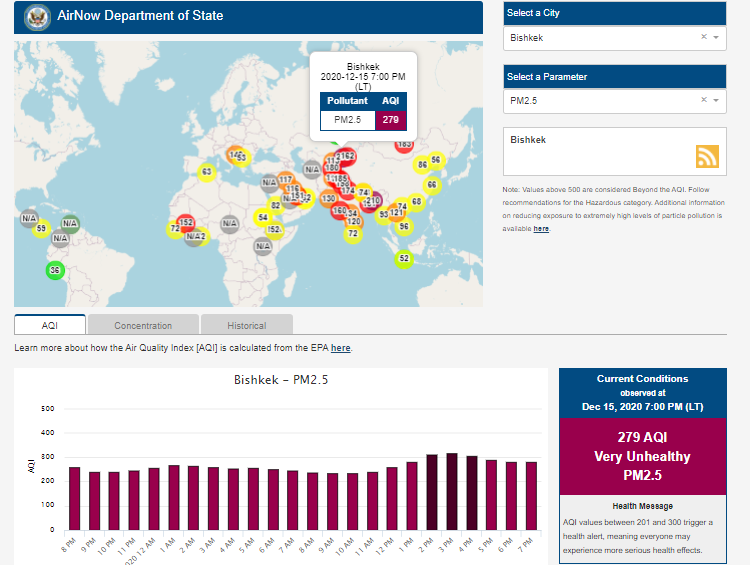The height and width of the screenshot is (565, 750).
Task: Click the yellow 52 map marker
Action: pos(403,259)
